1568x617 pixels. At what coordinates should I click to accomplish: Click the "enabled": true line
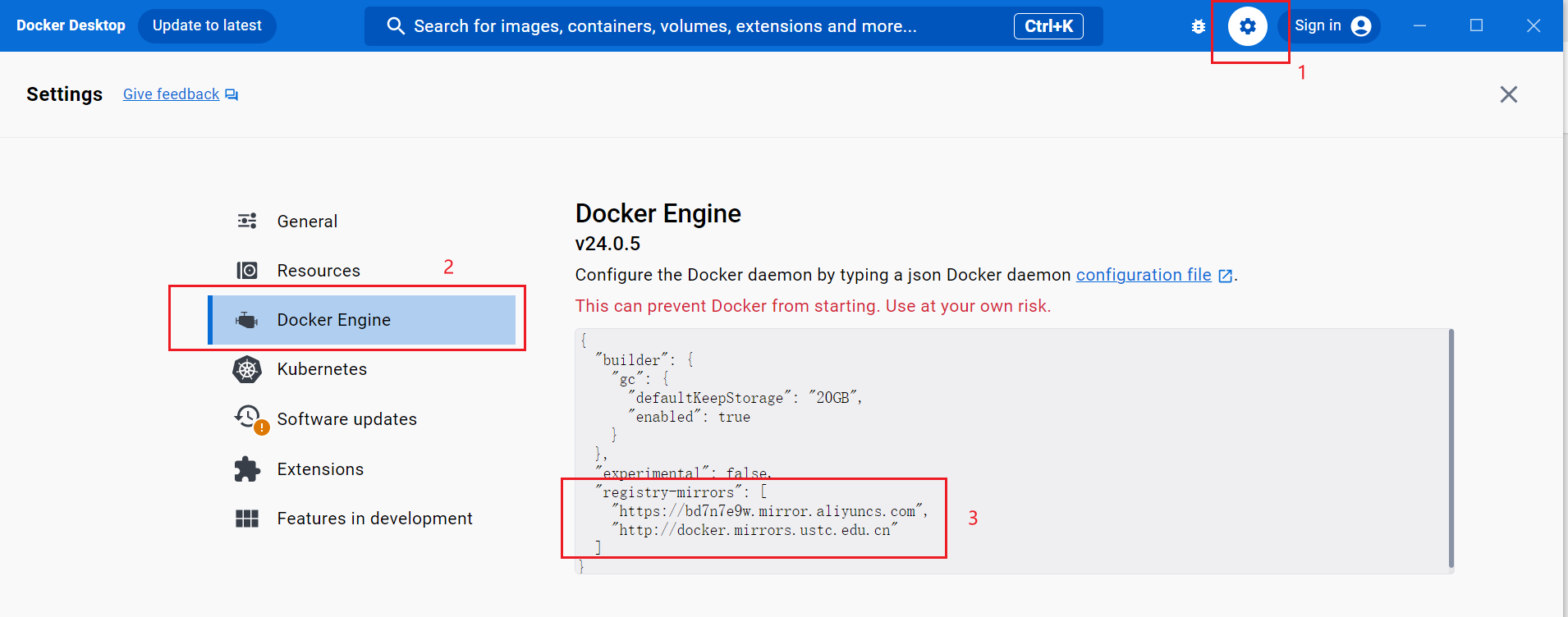[x=689, y=417]
